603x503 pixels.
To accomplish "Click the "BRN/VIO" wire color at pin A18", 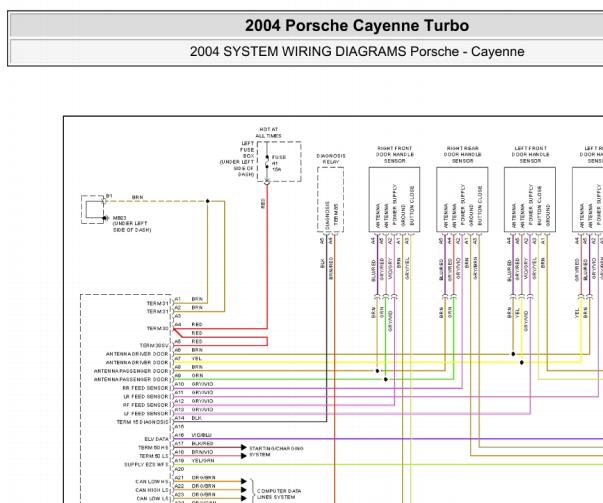I will [202, 452].
